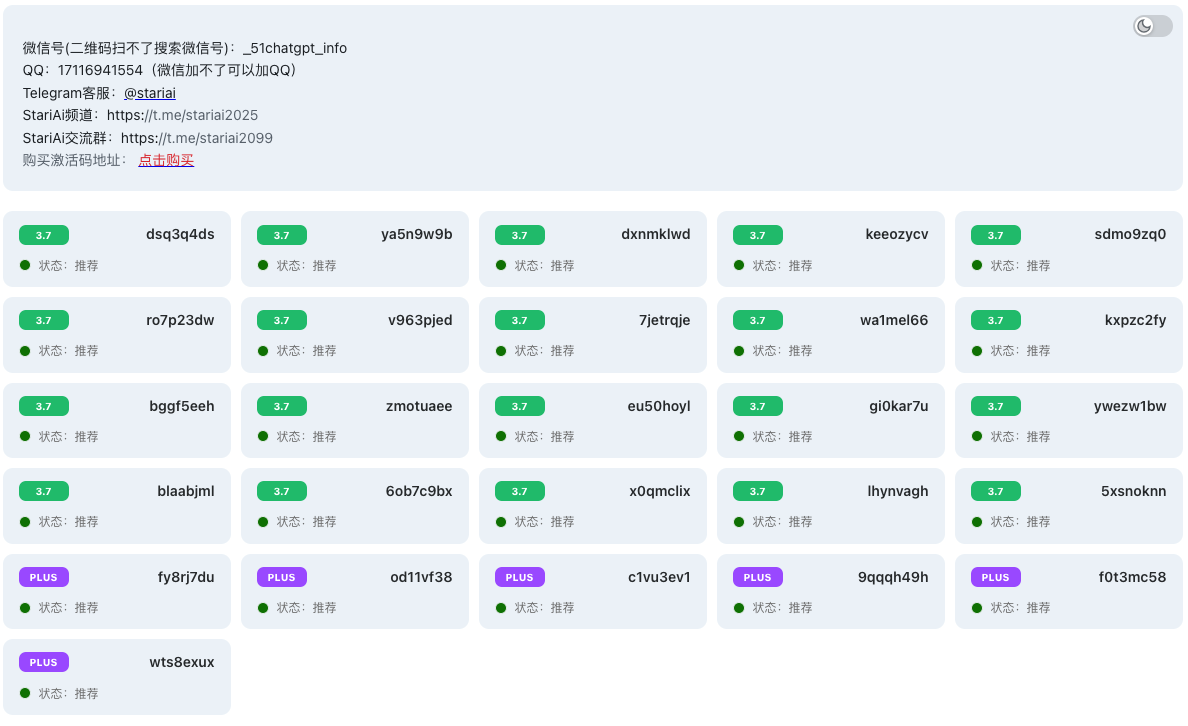Toggle the dark mode switch

pyautogui.click(x=1152, y=26)
